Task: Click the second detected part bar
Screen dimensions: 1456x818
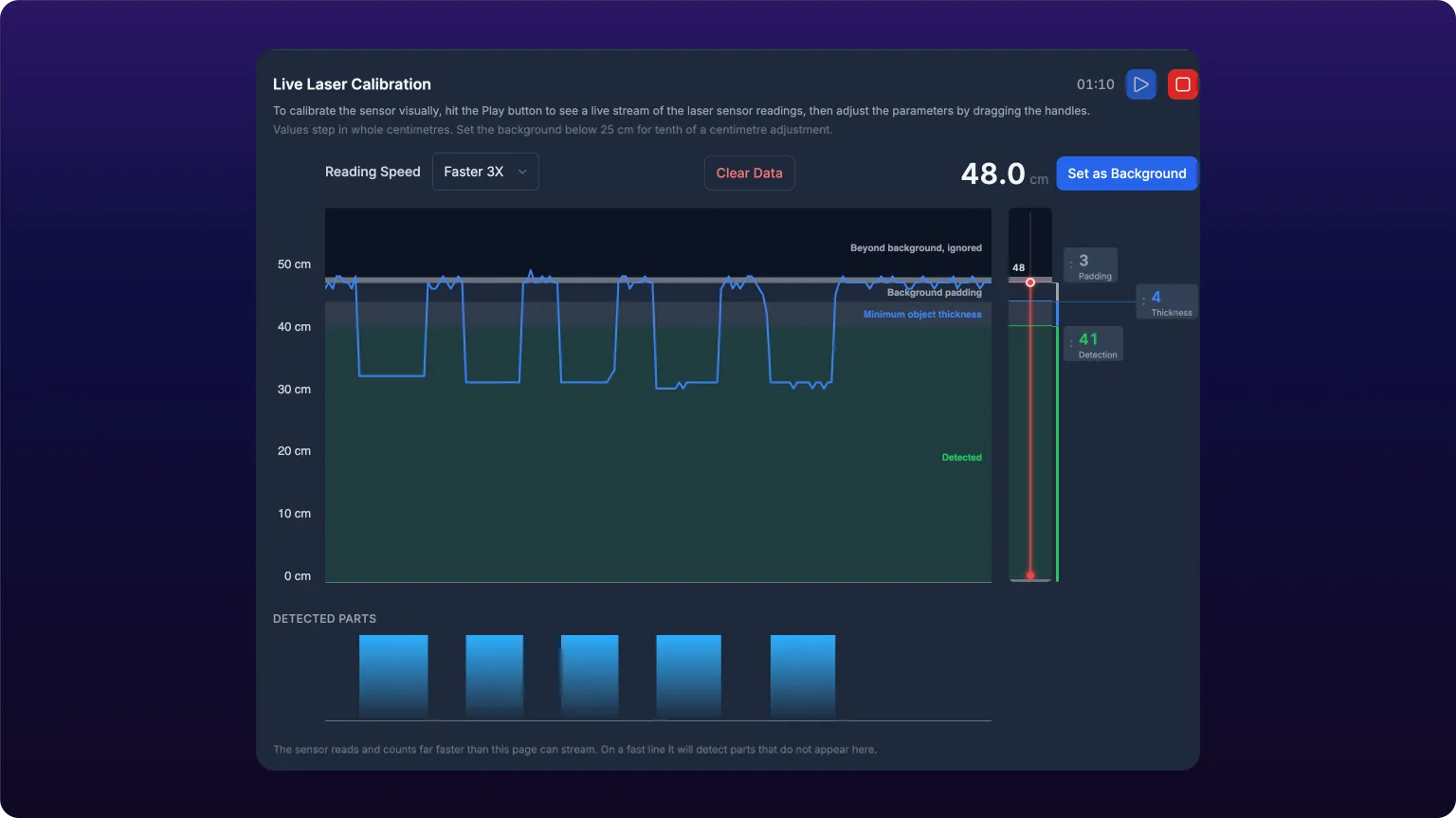Action: coord(494,676)
